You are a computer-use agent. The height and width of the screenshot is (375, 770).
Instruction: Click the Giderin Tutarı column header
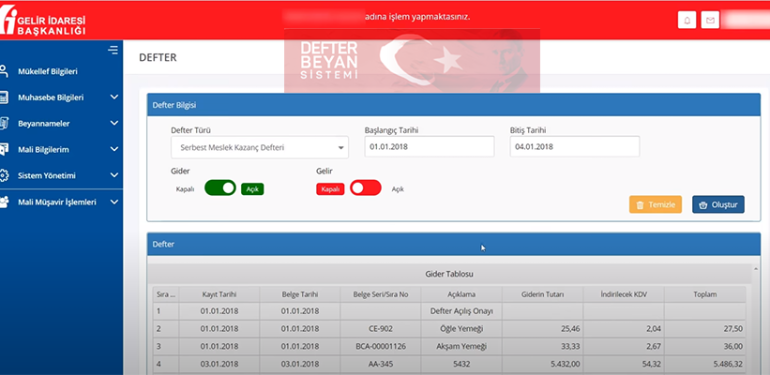click(543, 295)
